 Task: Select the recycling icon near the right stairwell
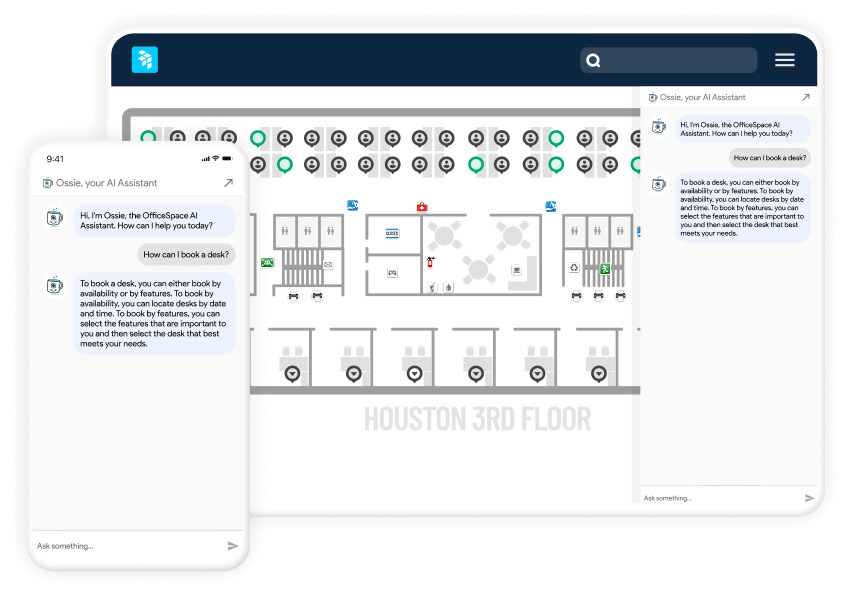tap(574, 267)
